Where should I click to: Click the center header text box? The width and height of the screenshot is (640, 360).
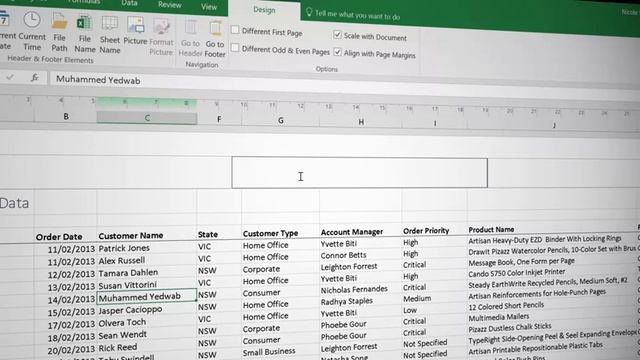(x=360, y=173)
